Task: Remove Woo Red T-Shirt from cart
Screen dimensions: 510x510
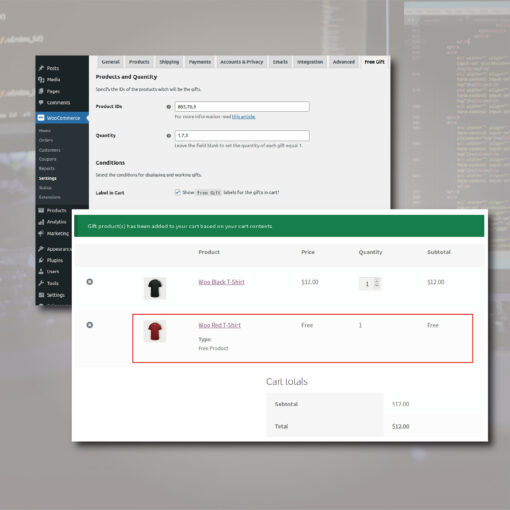Action: click(90, 325)
